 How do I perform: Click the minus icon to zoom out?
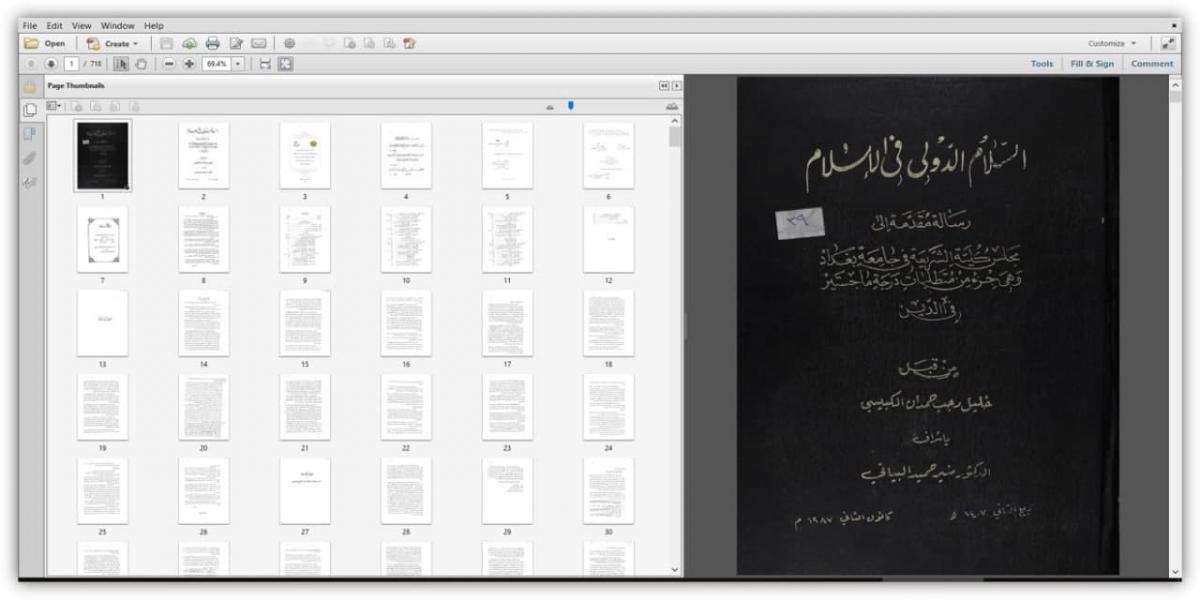169,64
